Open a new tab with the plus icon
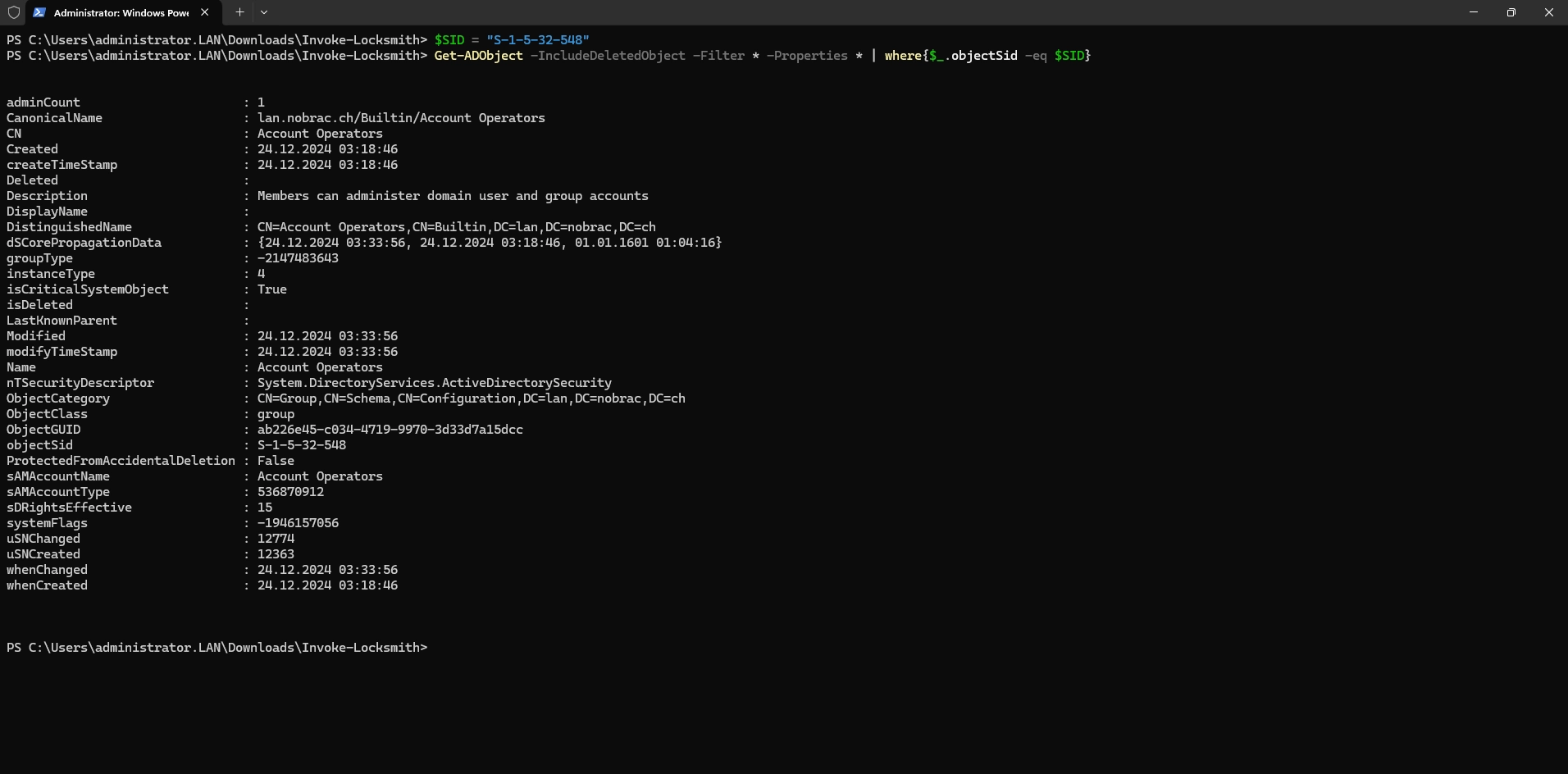Viewport: 1568px width, 774px height. pyautogui.click(x=239, y=12)
